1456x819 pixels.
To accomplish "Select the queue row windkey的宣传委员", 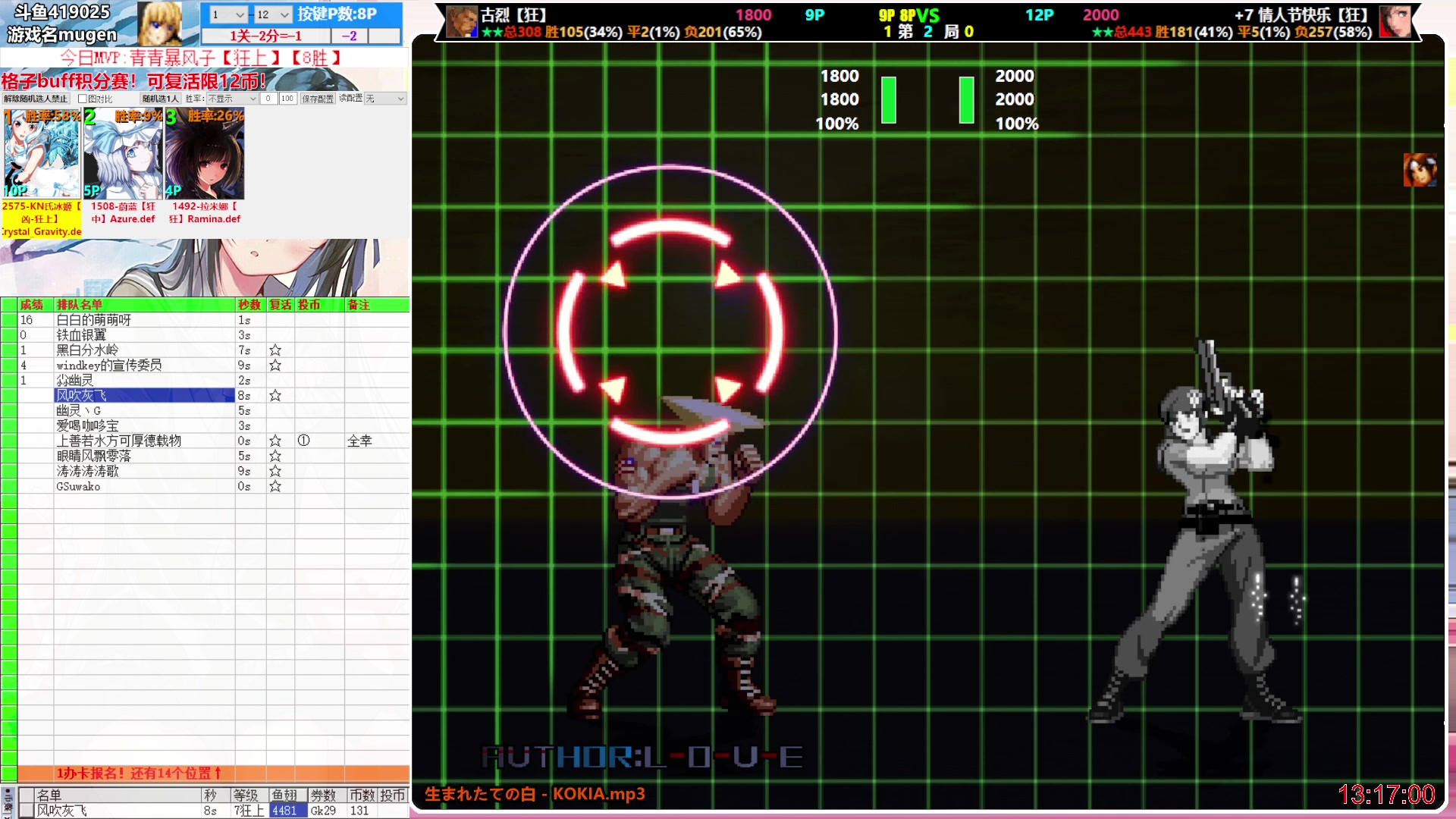I will pos(205,366).
